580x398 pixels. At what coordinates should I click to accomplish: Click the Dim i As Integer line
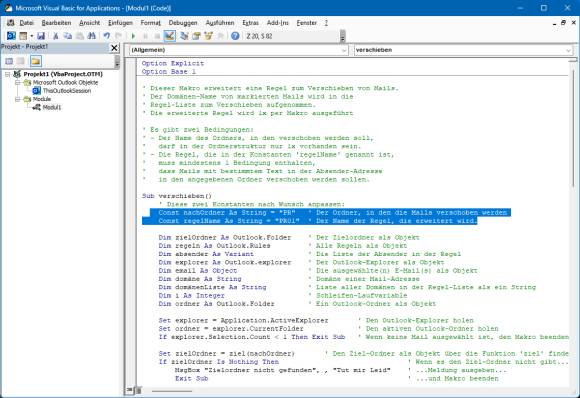(192, 296)
